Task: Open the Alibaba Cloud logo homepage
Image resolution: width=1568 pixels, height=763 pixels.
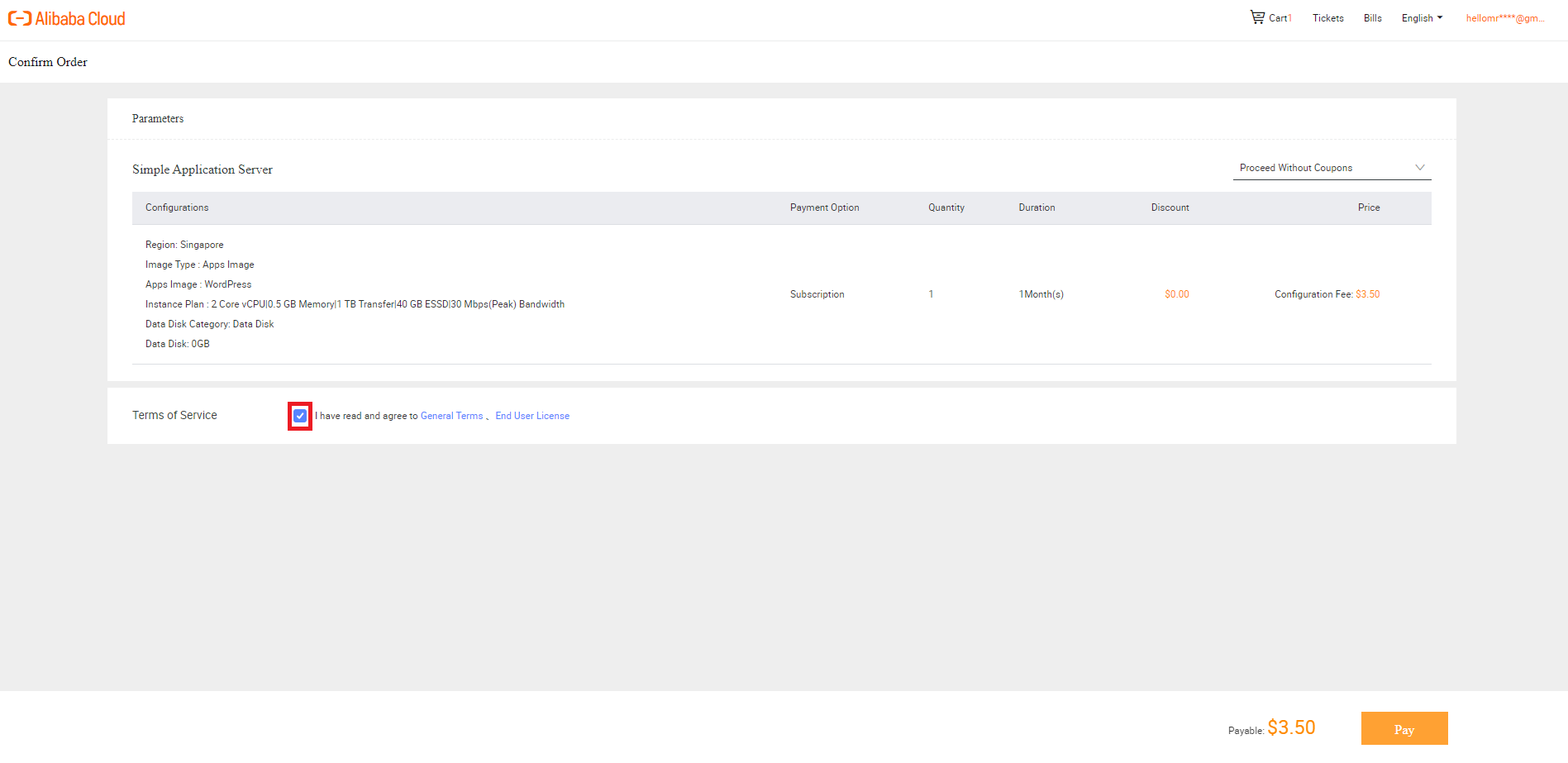Action: point(67,18)
